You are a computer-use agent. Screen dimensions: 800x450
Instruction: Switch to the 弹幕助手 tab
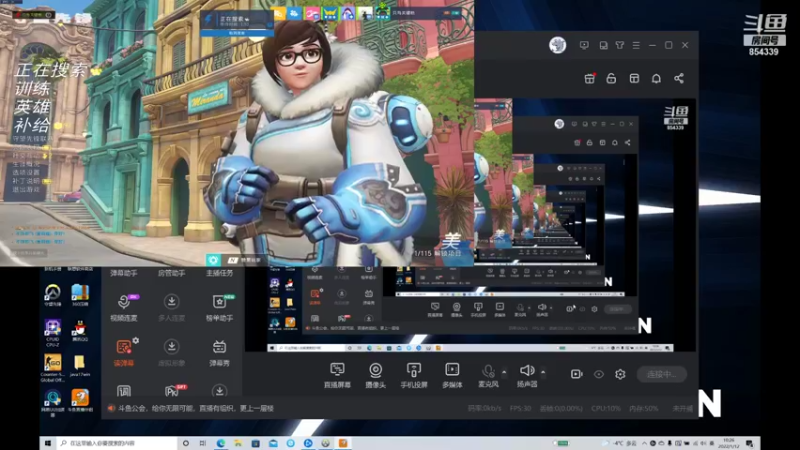click(123, 273)
